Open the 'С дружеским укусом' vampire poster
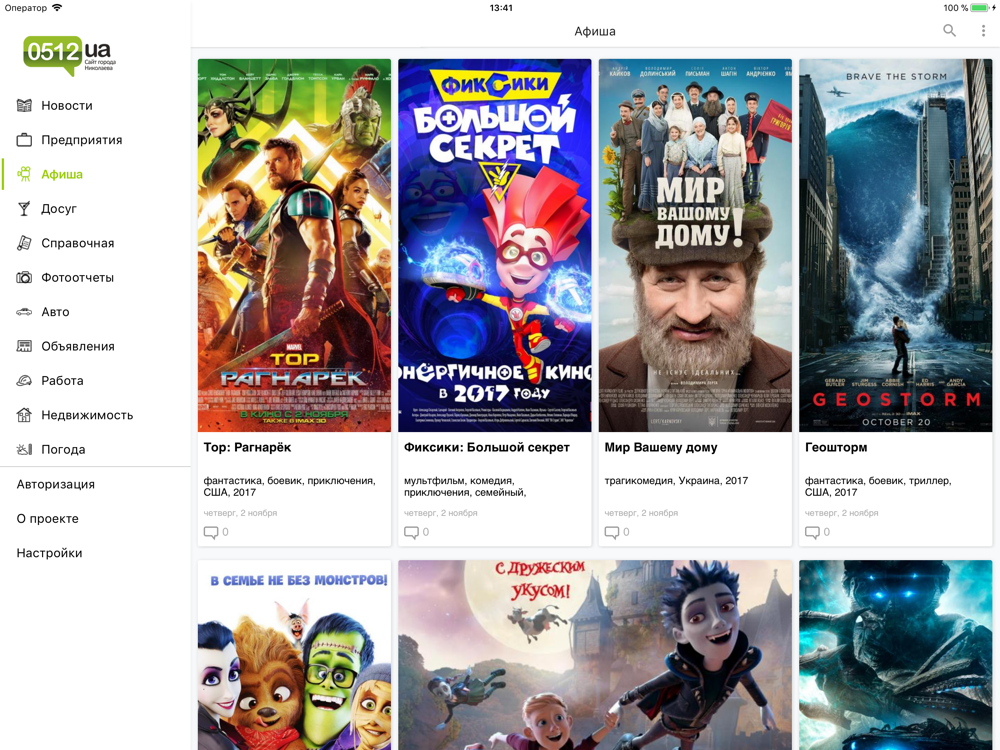The height and width of the screenshot is (750, 1000). point(595,655)
